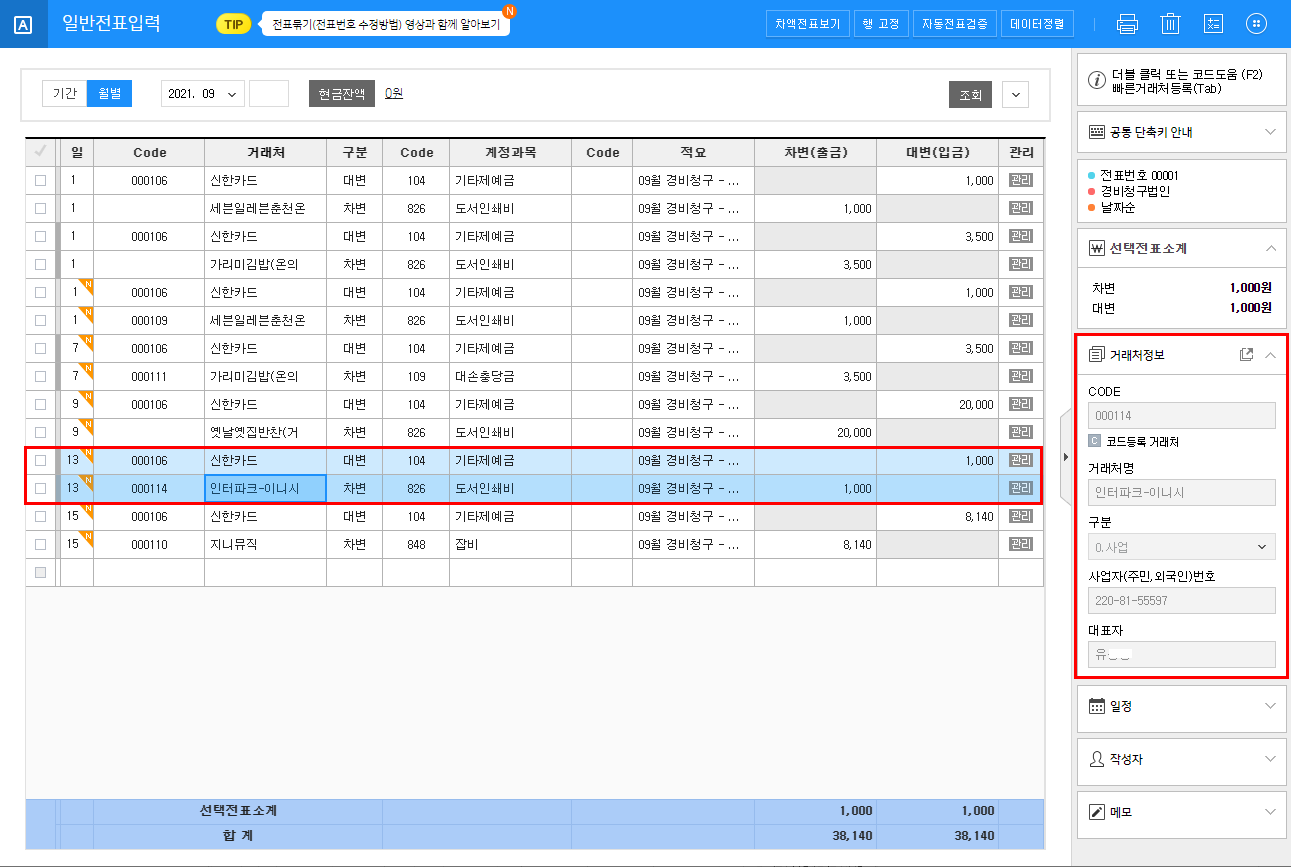Switch to the 기간 tab
This screenshot has height=867, width=1291.
tap(64, 94)
